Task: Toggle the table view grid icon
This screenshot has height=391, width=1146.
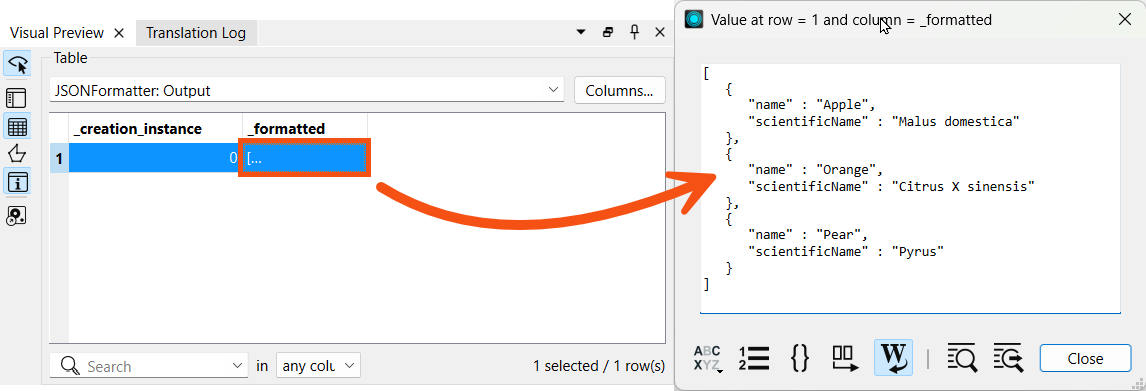Action: pos(18,126)
